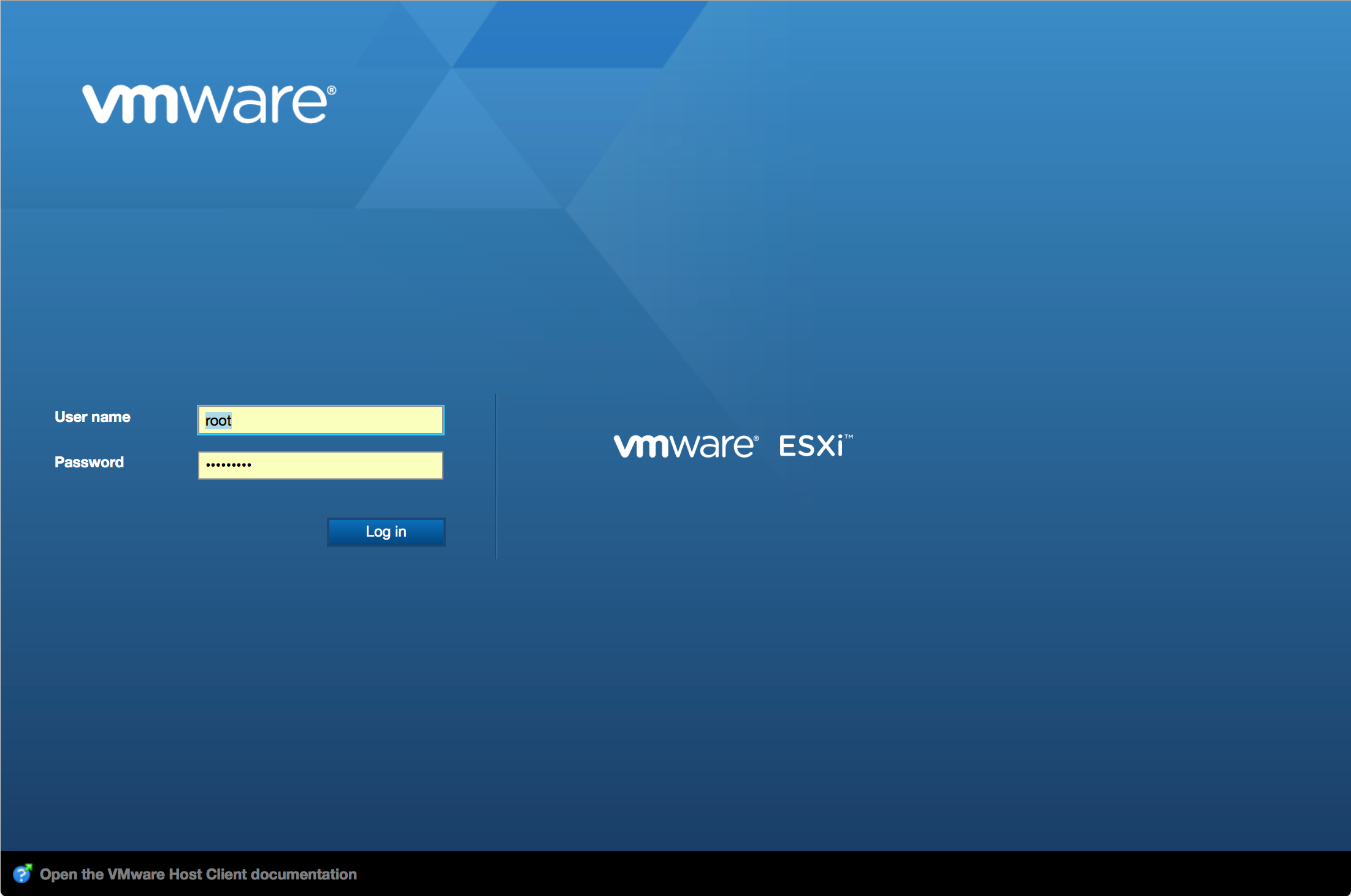Click the VMware ESXi logo
Viewport: 1351px width, 896px height.
click(733, 446)
